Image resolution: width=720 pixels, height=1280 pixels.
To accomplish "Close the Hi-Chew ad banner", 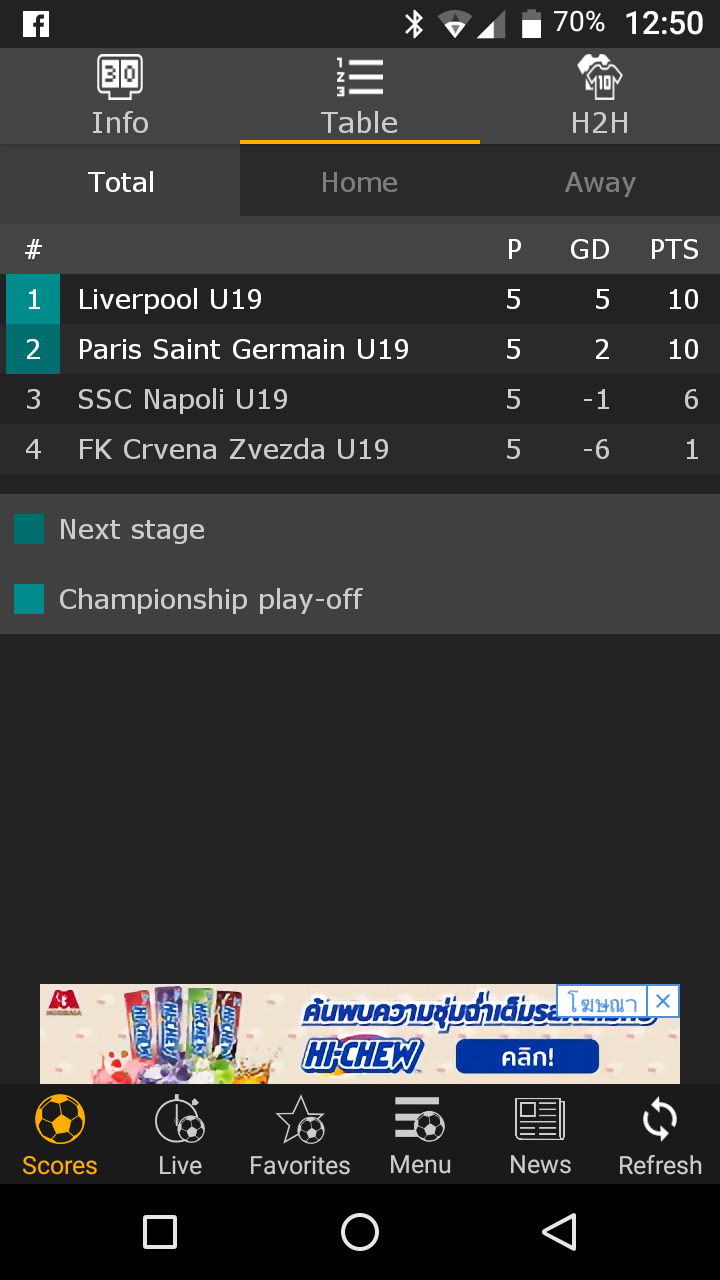I will [663, 1001].
